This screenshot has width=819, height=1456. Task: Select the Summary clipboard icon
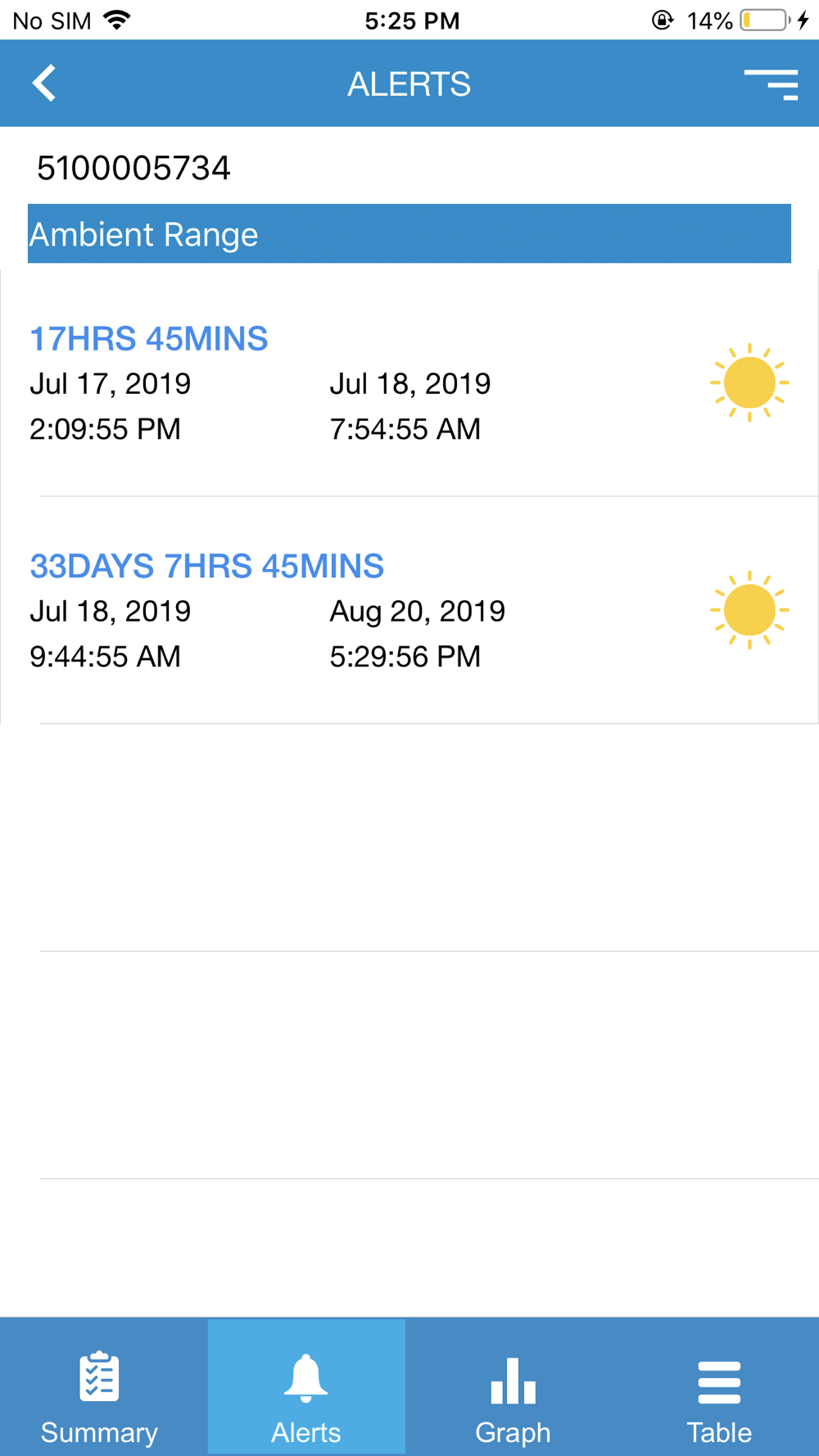pos(99,1377)
